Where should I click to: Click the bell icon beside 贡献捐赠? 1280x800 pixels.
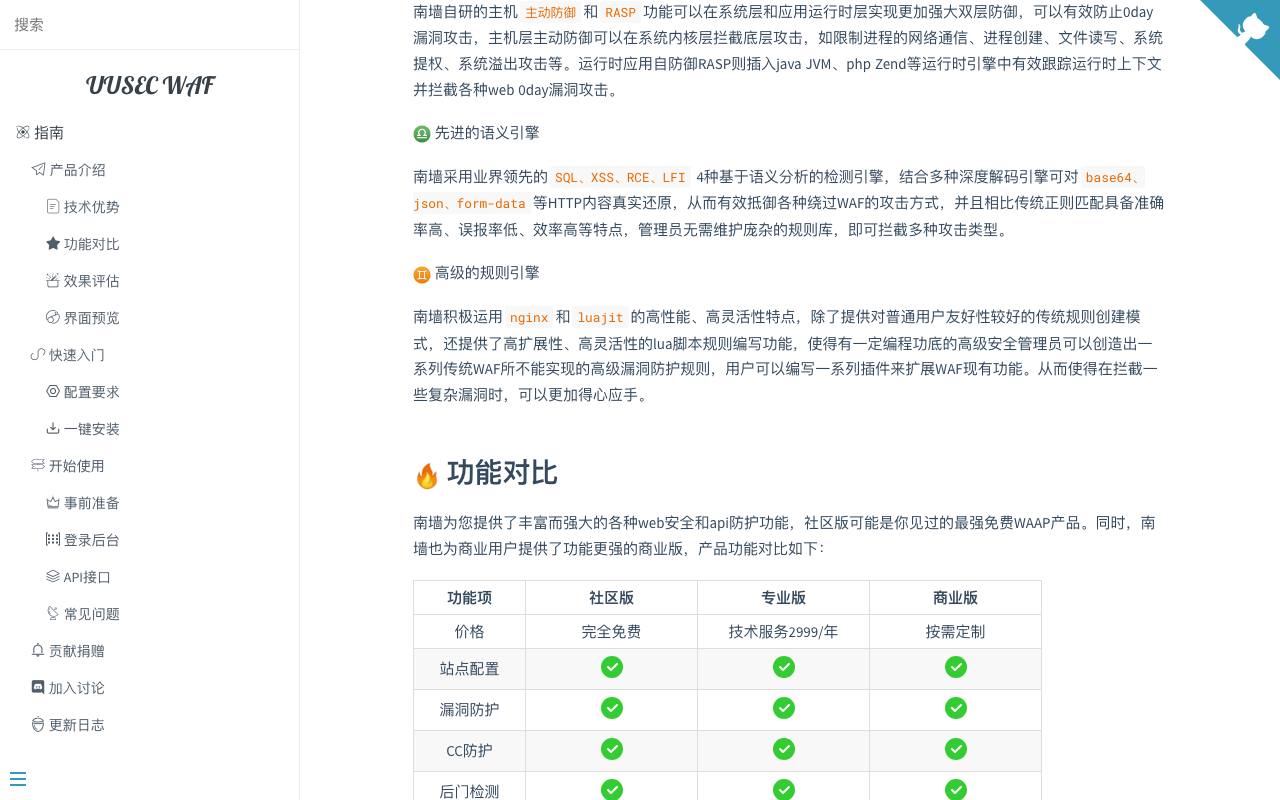coord(38,650)
